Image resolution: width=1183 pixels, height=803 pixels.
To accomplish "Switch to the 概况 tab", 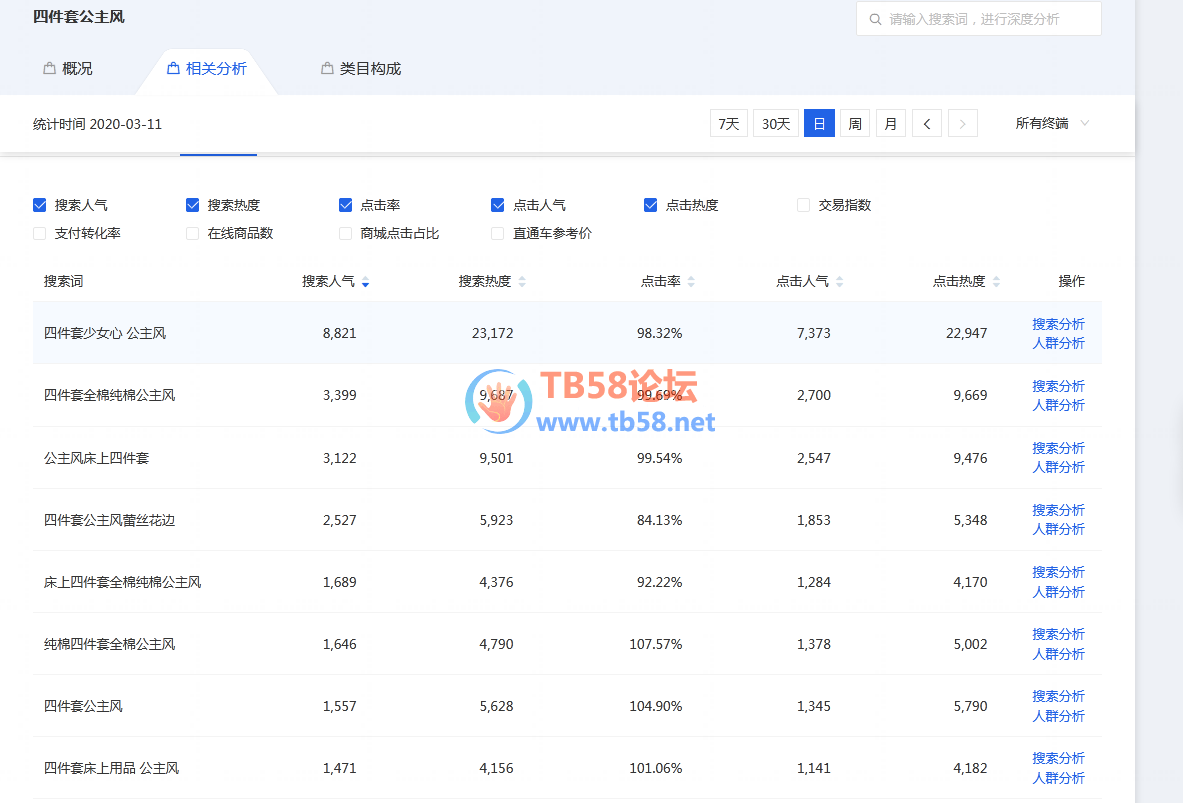I will [x=68, y=69].
